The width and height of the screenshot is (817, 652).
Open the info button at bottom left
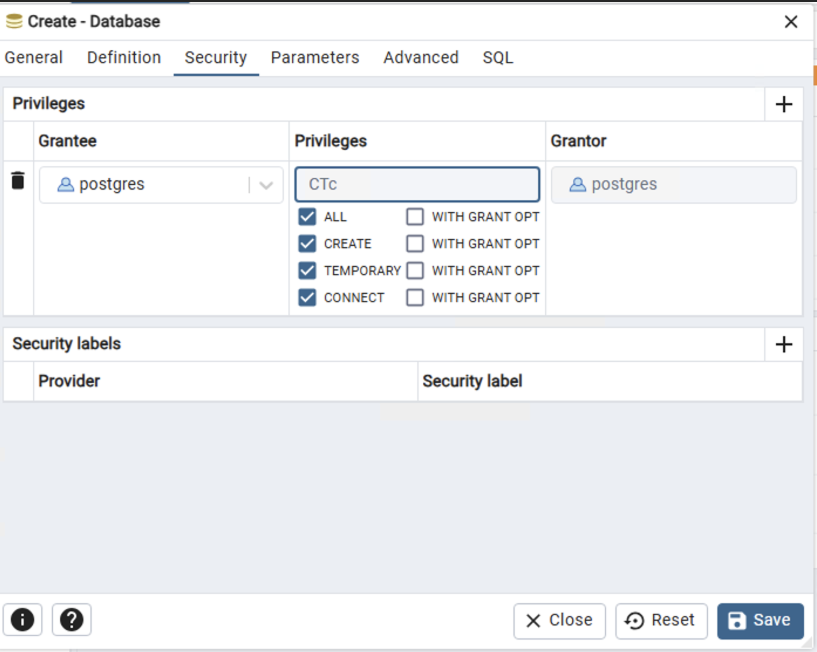click(x=22, y=620)
